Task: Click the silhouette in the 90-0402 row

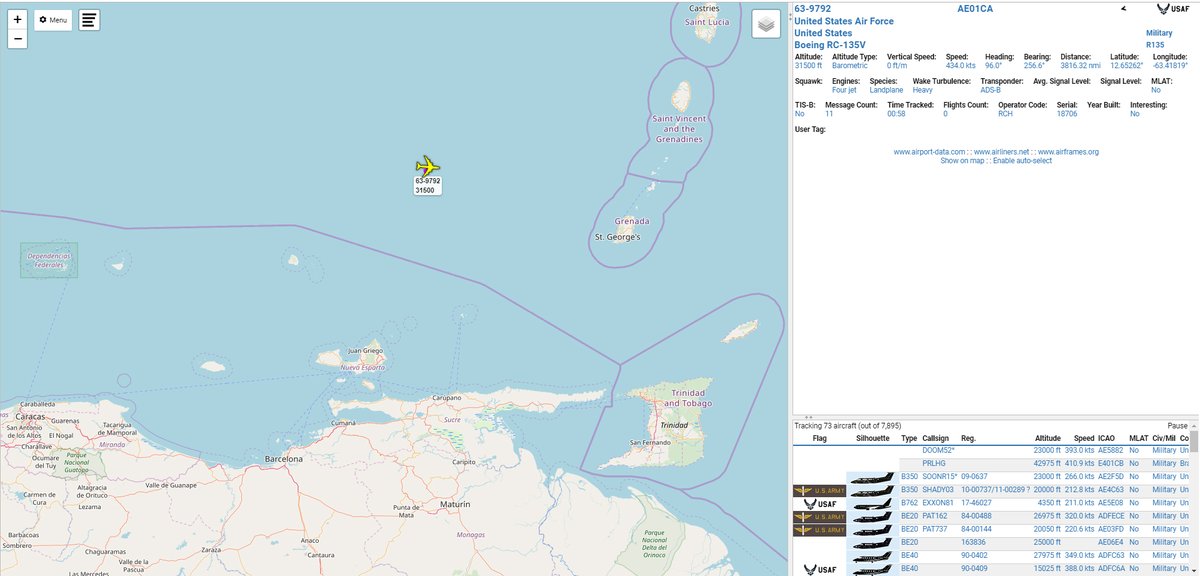Action: coord(871,556)
